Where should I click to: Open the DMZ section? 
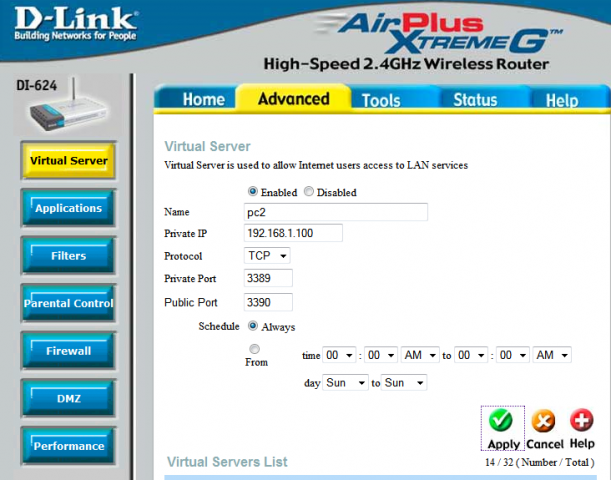coord(68,398)
